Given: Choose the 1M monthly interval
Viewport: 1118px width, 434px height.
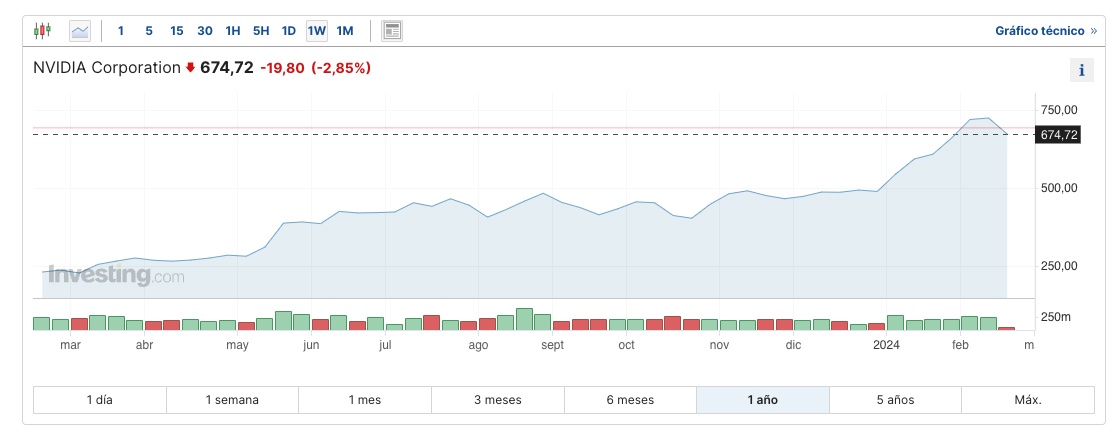Looking at the screenshot, I should 345,31.
